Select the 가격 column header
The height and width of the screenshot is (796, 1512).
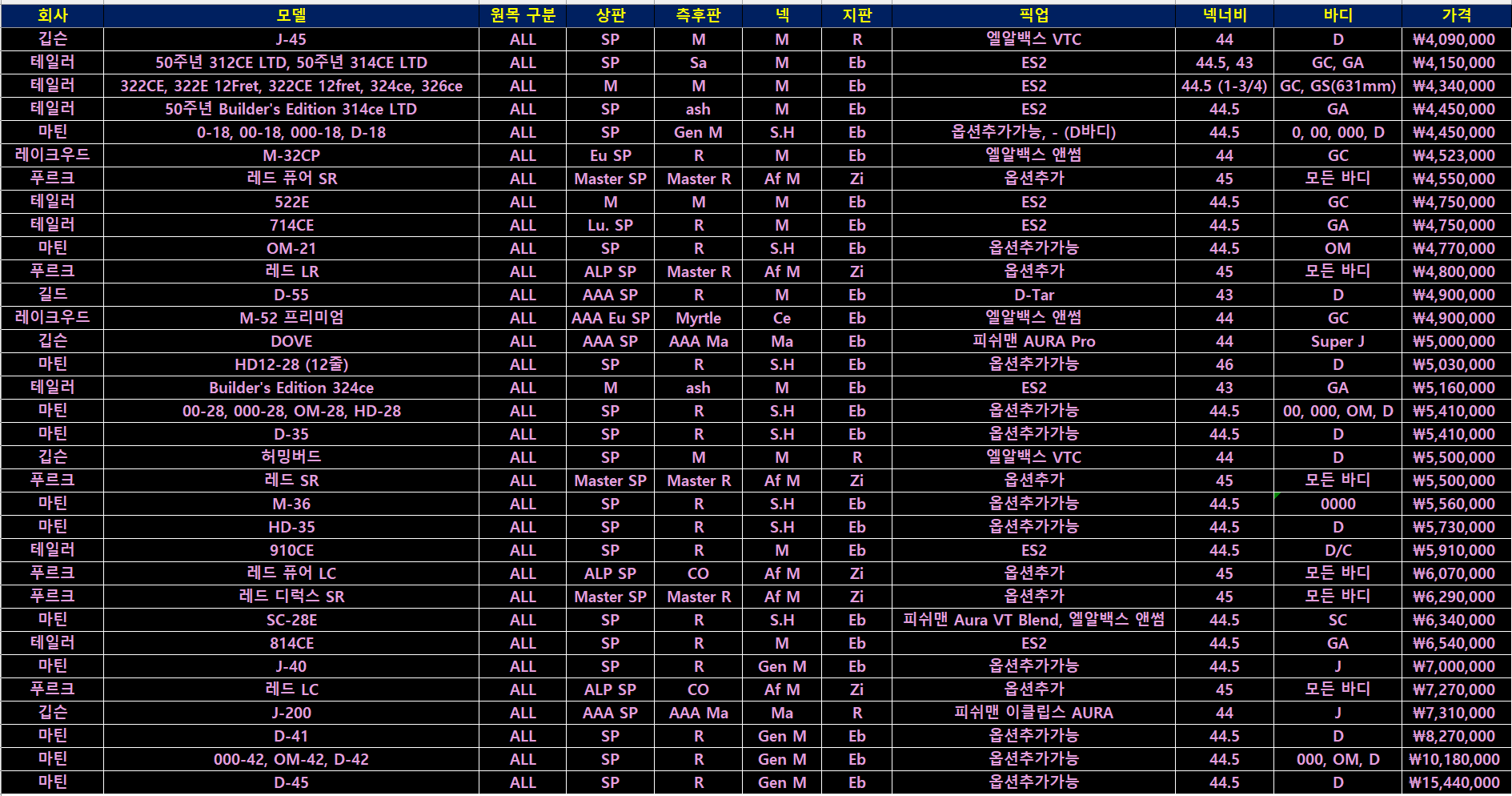coord(1456,15)
